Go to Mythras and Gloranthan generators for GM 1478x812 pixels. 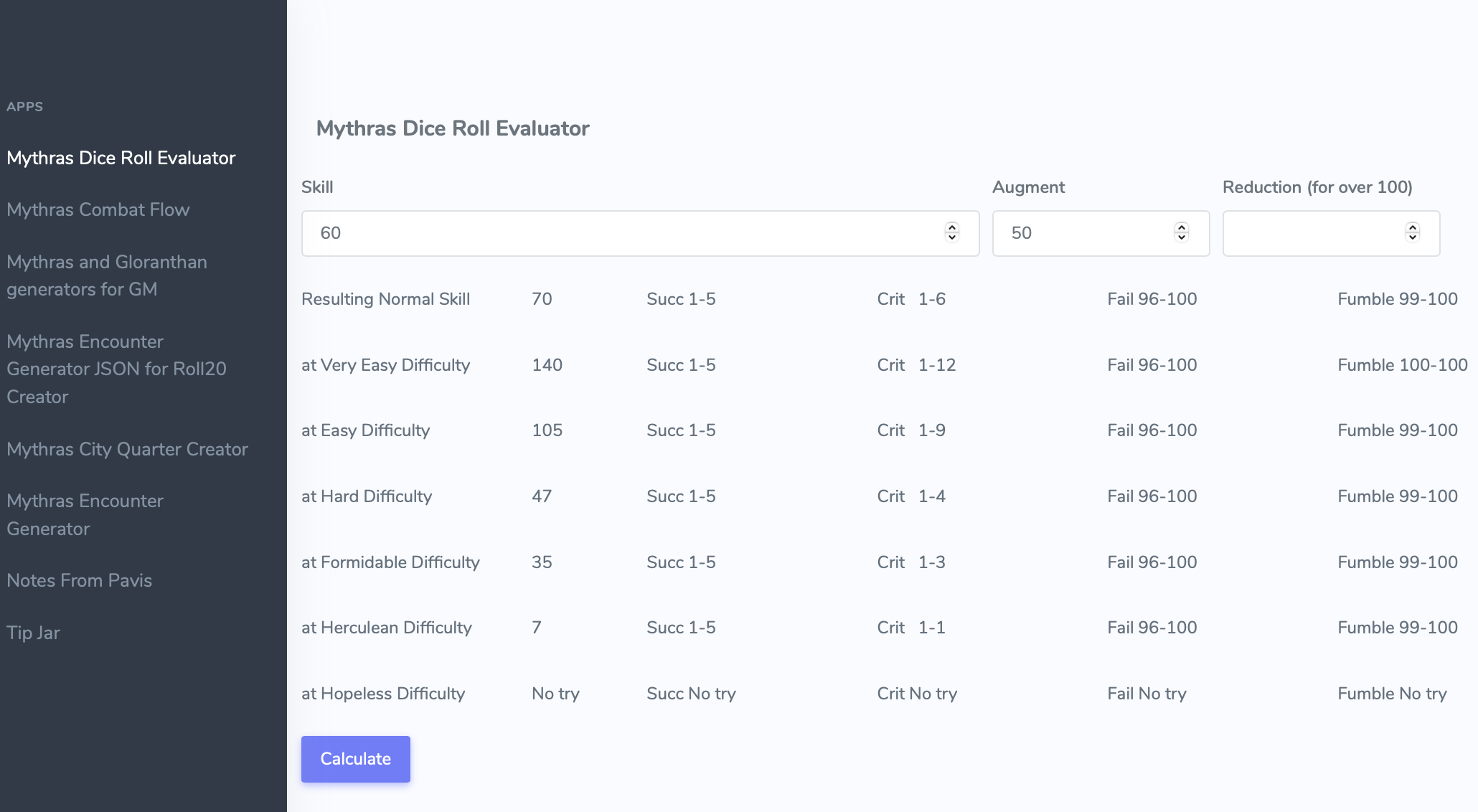coord(106,275)
